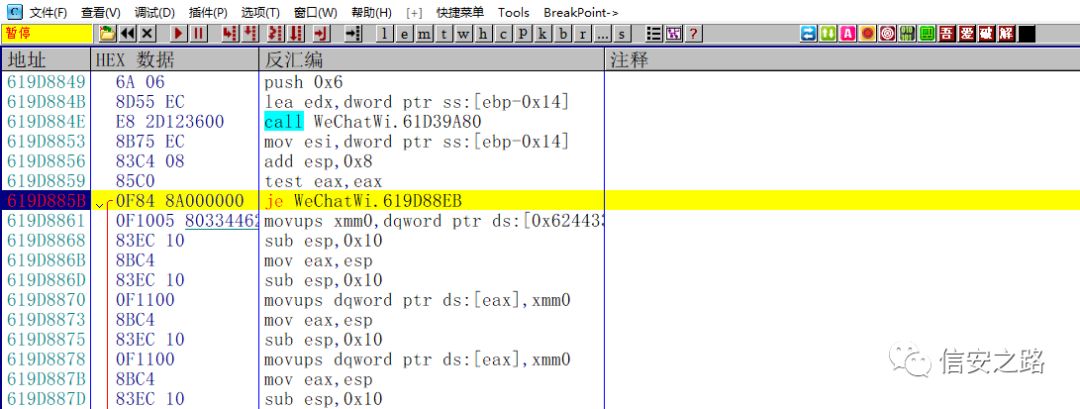Open Breakpoints window with 'b' button
The height and width of the screenshot is (409, 1080).
[x=563, y=33]
